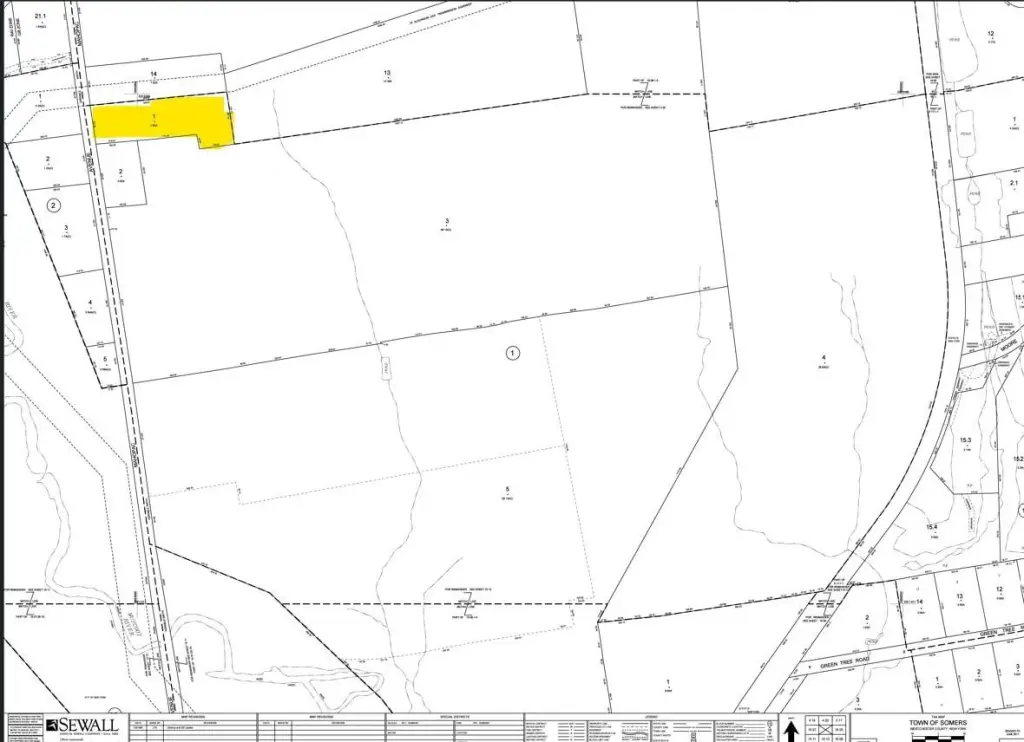Click the yellow highlighted parcel 1
Screen dimensions: 1024x742
[x=160, y=120]
